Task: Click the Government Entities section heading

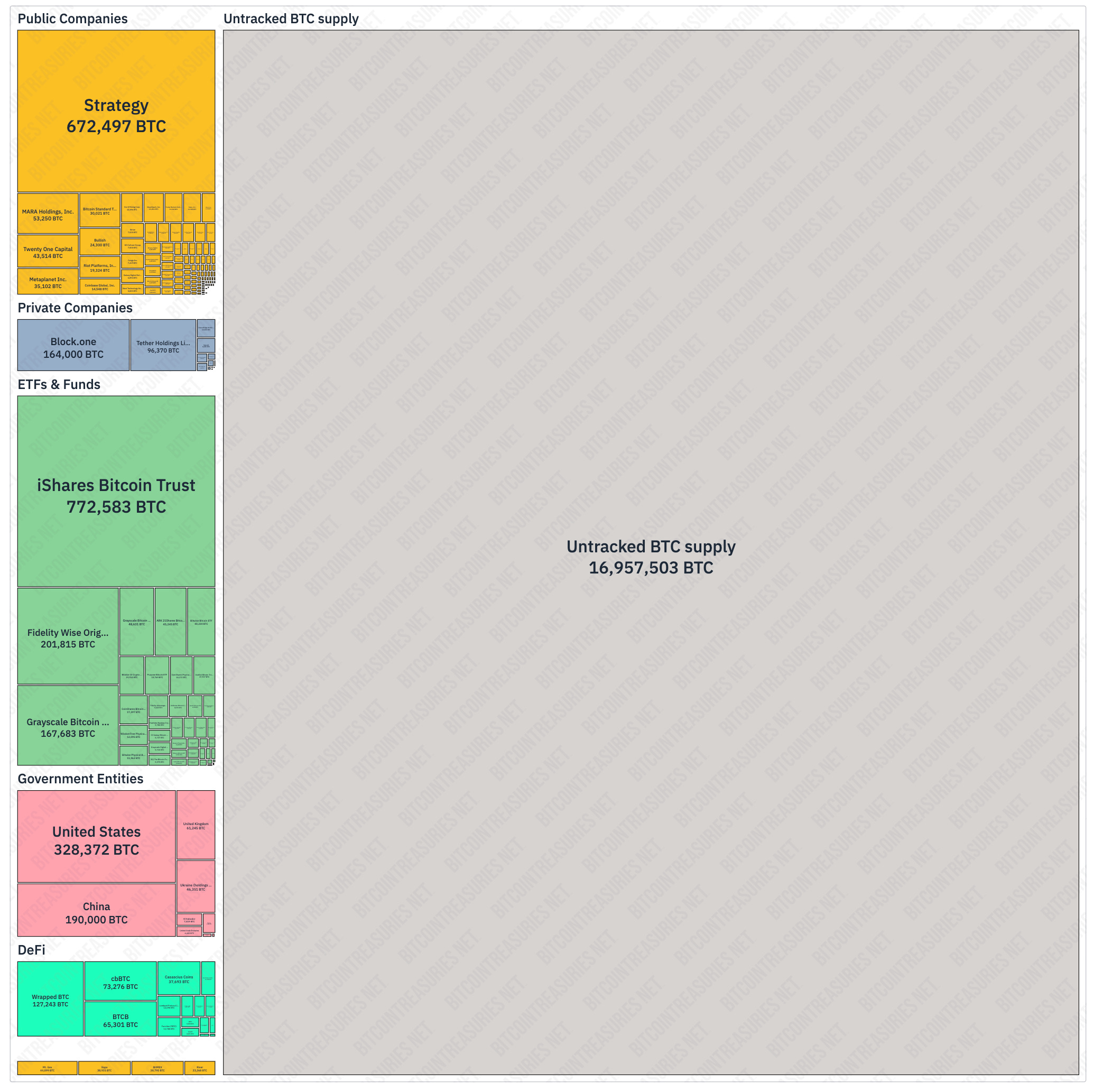Action: [x=80, y=779]
